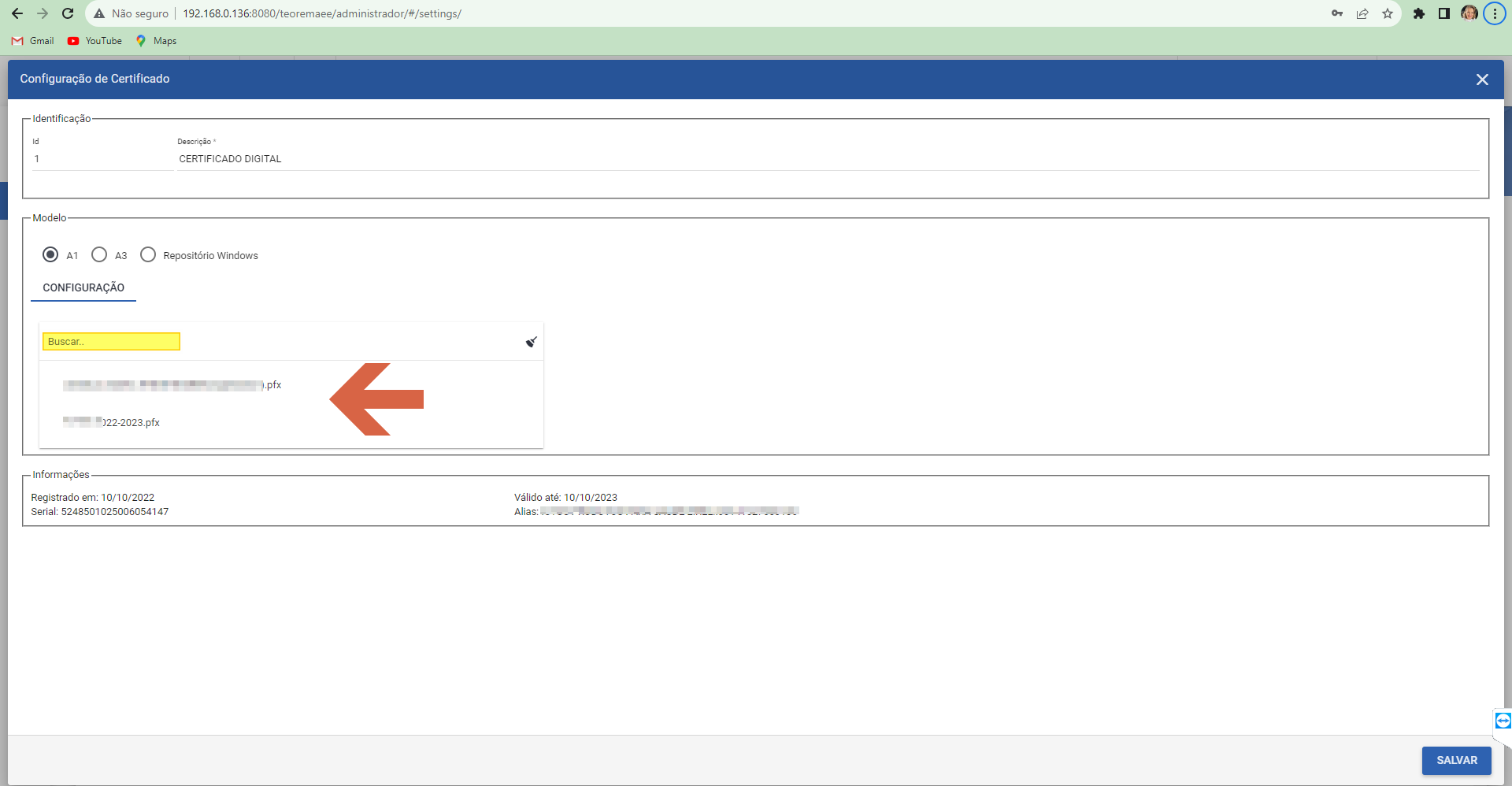Open the Chrome profile avatar
Viewport: 1512px width, 786px height.
tap(1469, 13)
